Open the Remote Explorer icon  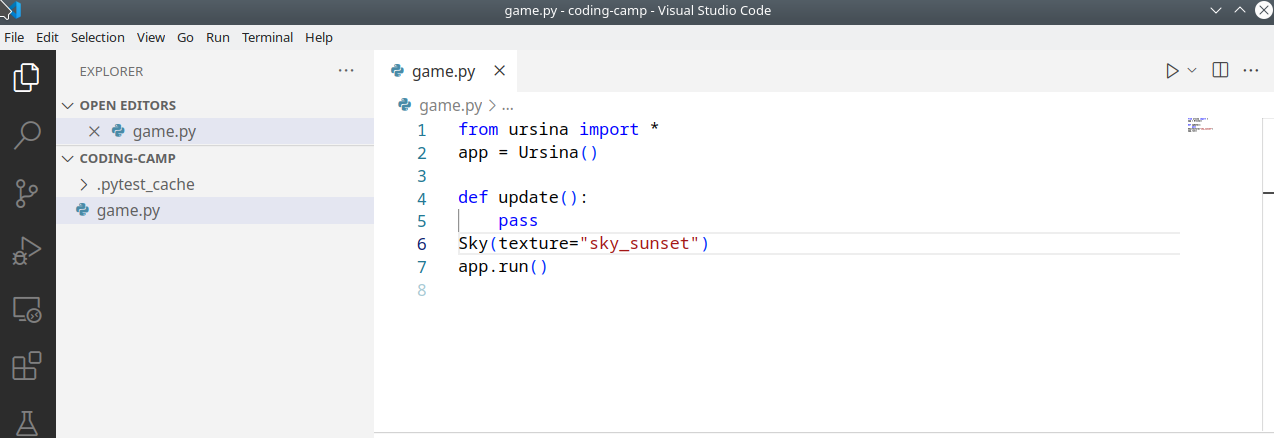click(x=27, y=310)
